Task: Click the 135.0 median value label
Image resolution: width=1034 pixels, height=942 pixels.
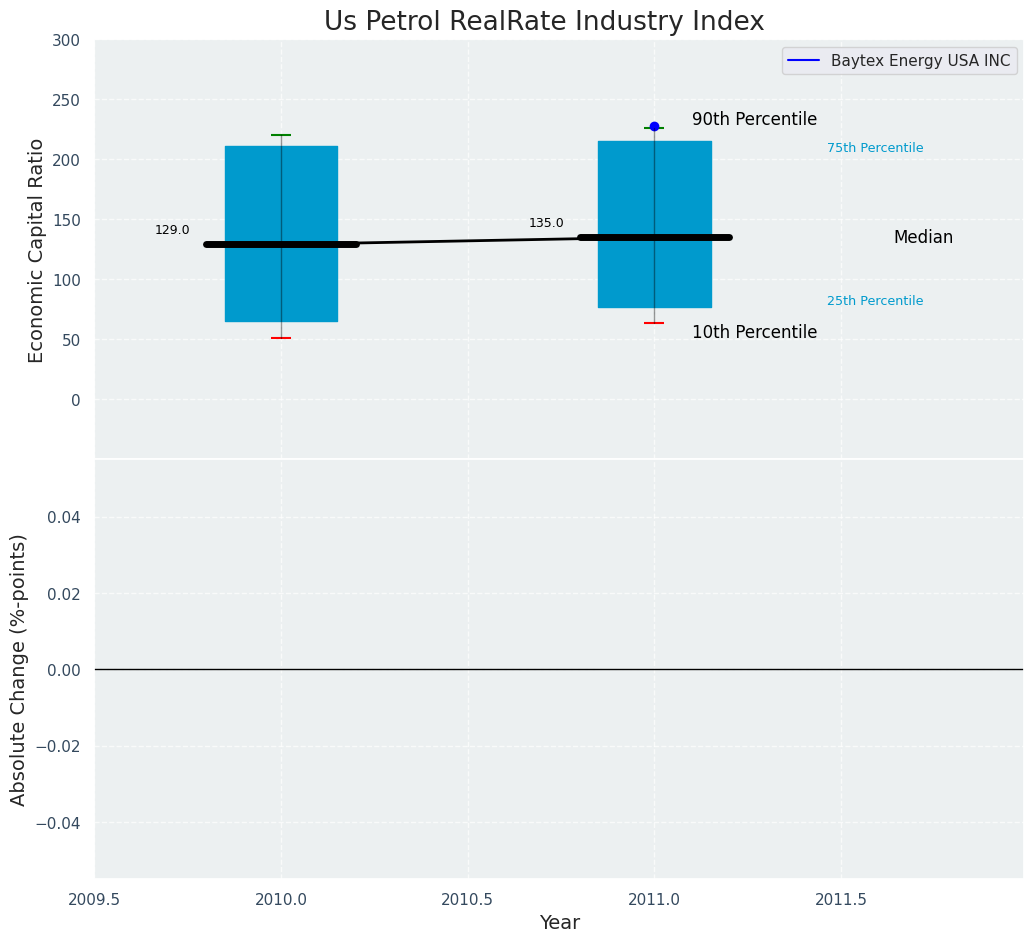Action: (x=546, y=224)
